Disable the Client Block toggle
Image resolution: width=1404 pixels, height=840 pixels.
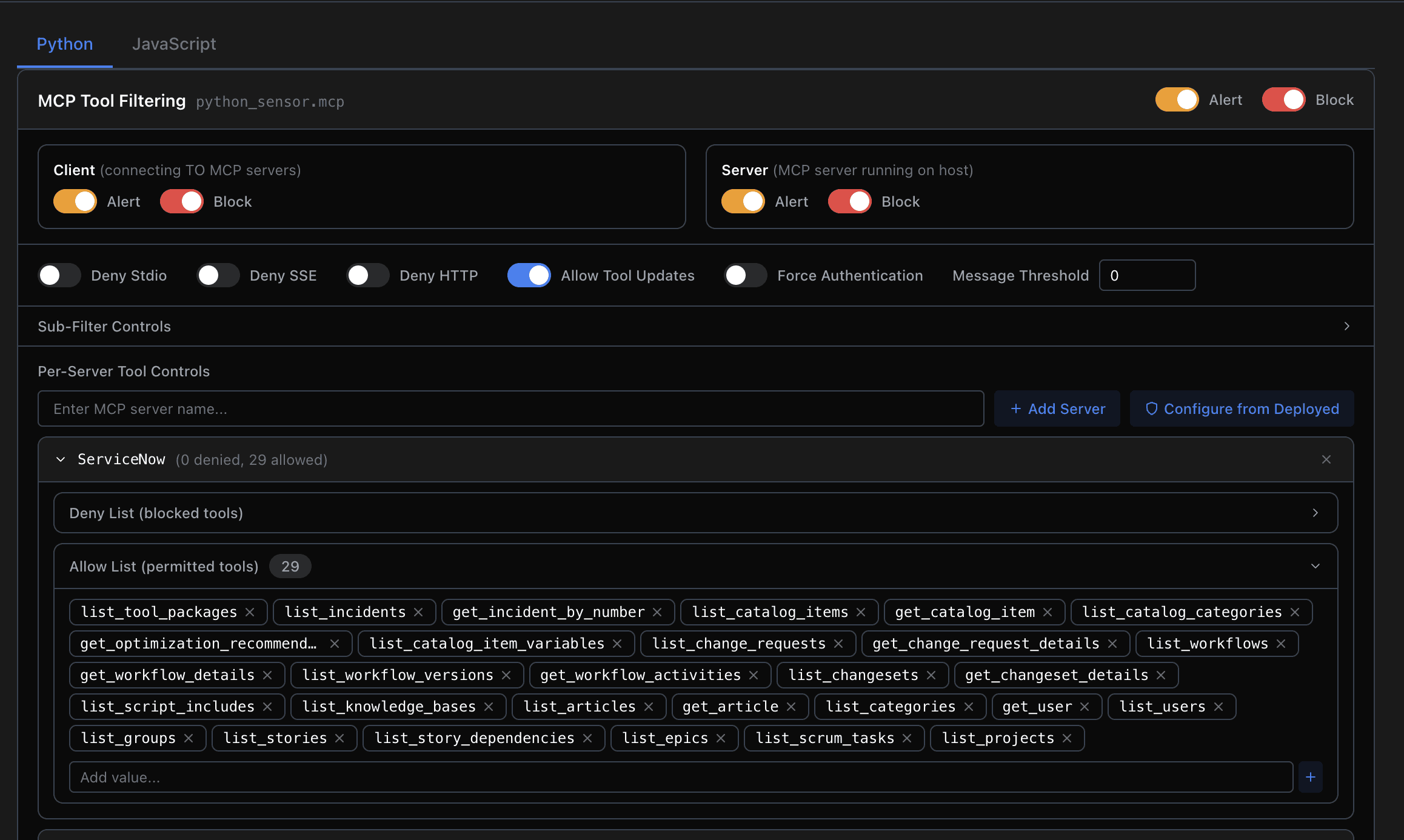[x=182, y=202]
